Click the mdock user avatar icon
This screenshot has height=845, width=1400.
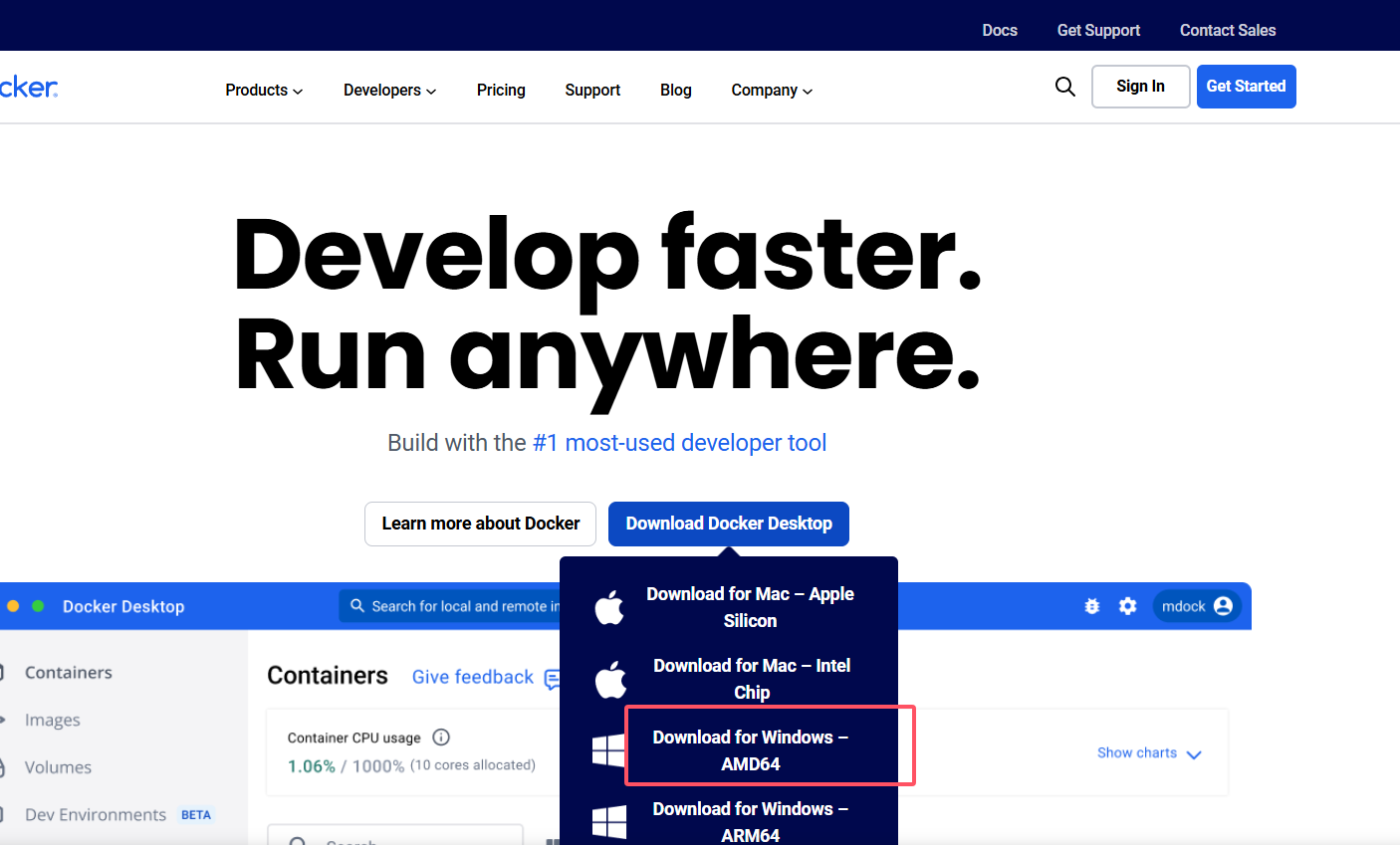click(x=1224, y=606)
